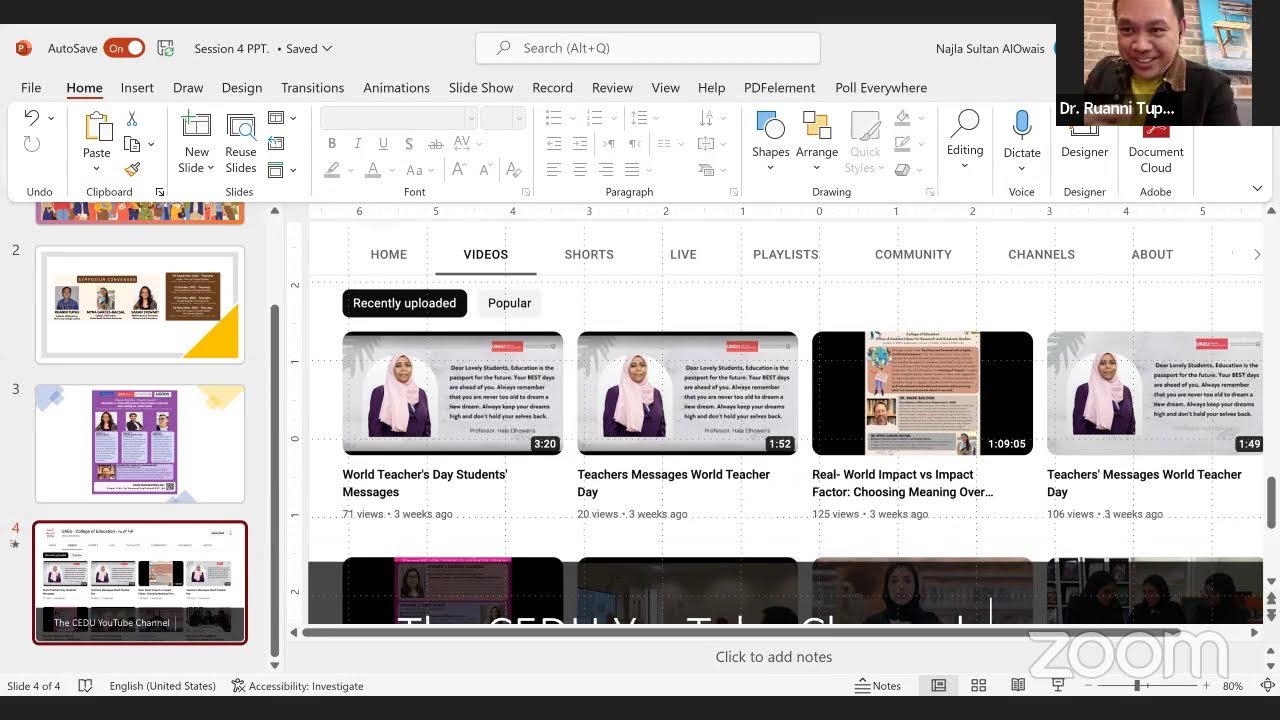Open the font name combo box
The image size is (1280, 720).
pos(399,118)
